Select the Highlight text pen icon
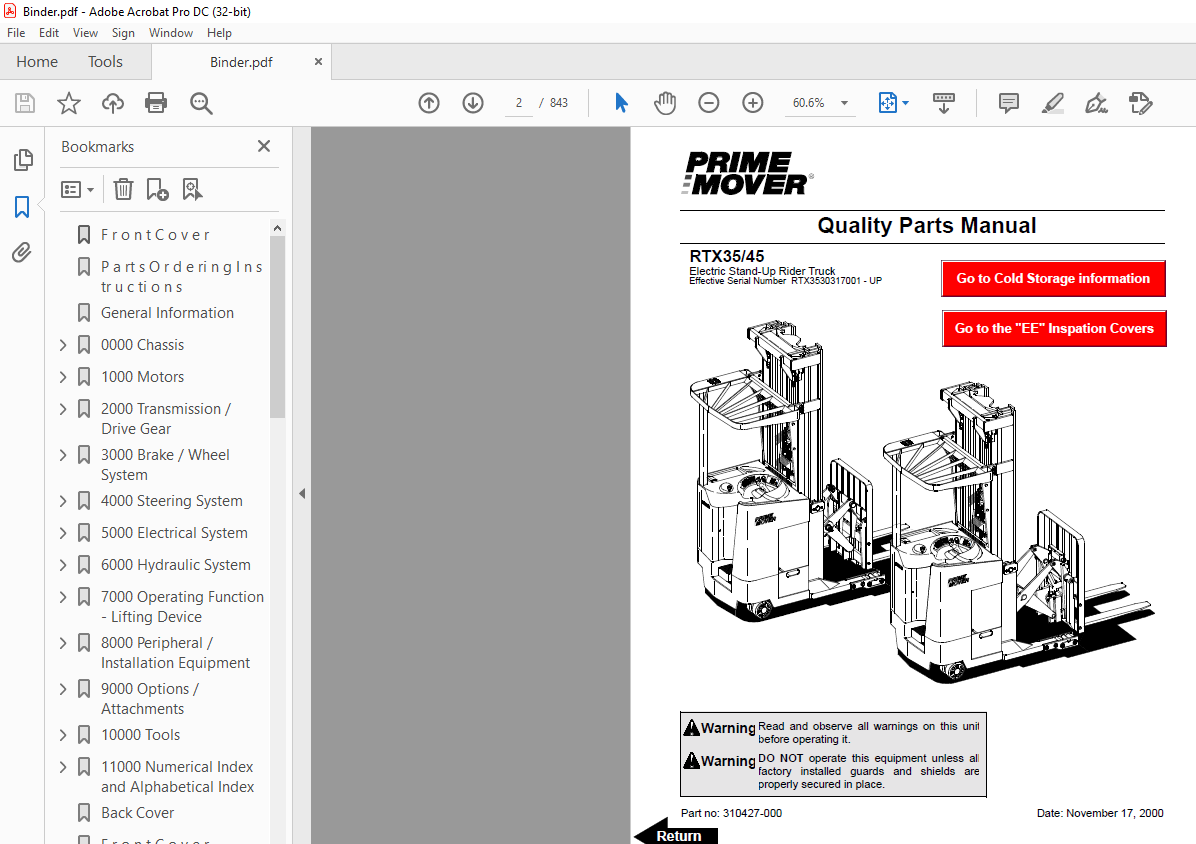This screenshot has width=1196, height=844. [x=1053, y=103]
